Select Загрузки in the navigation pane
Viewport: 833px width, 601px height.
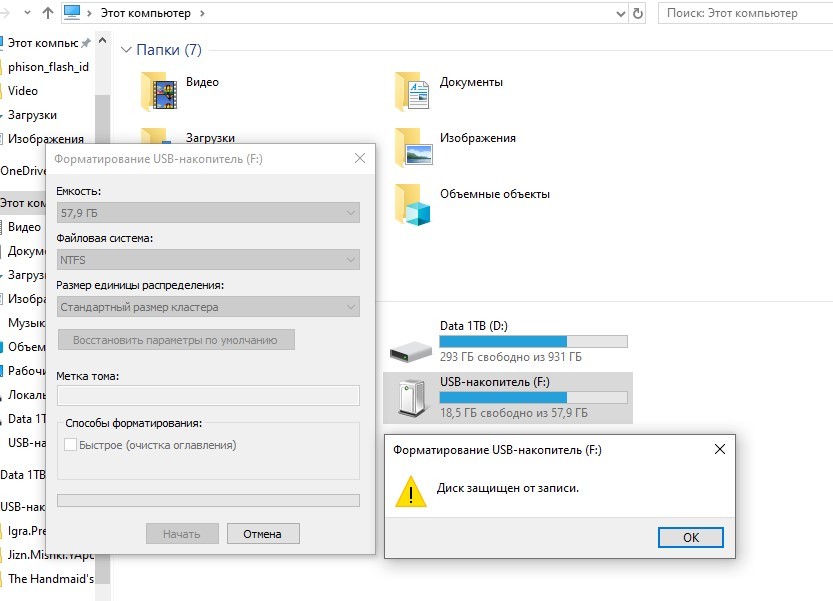coord(32,115)
